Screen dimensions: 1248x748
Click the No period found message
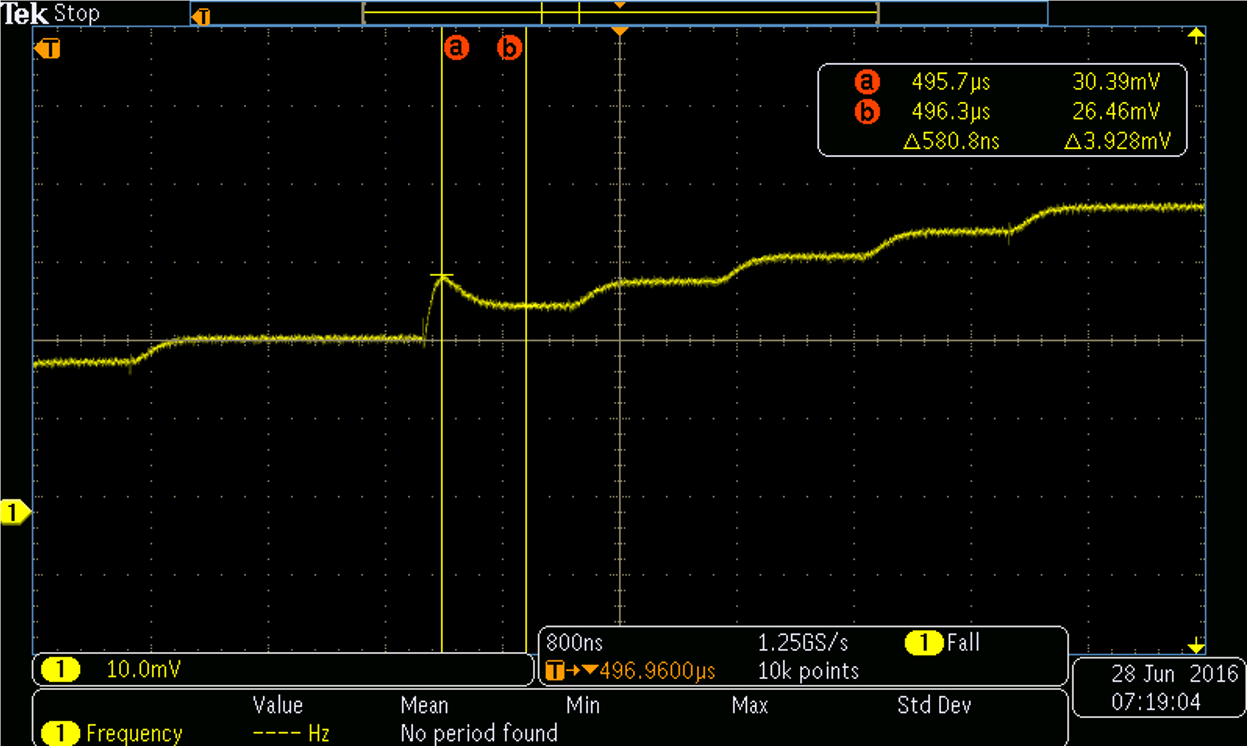pos(479,733)
